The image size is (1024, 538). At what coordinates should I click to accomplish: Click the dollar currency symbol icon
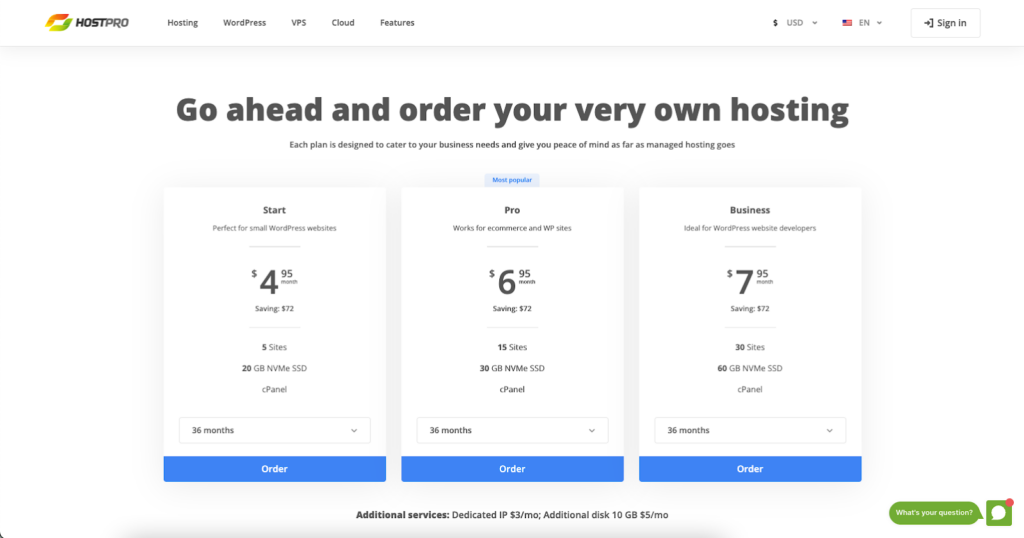click(775, 23)
